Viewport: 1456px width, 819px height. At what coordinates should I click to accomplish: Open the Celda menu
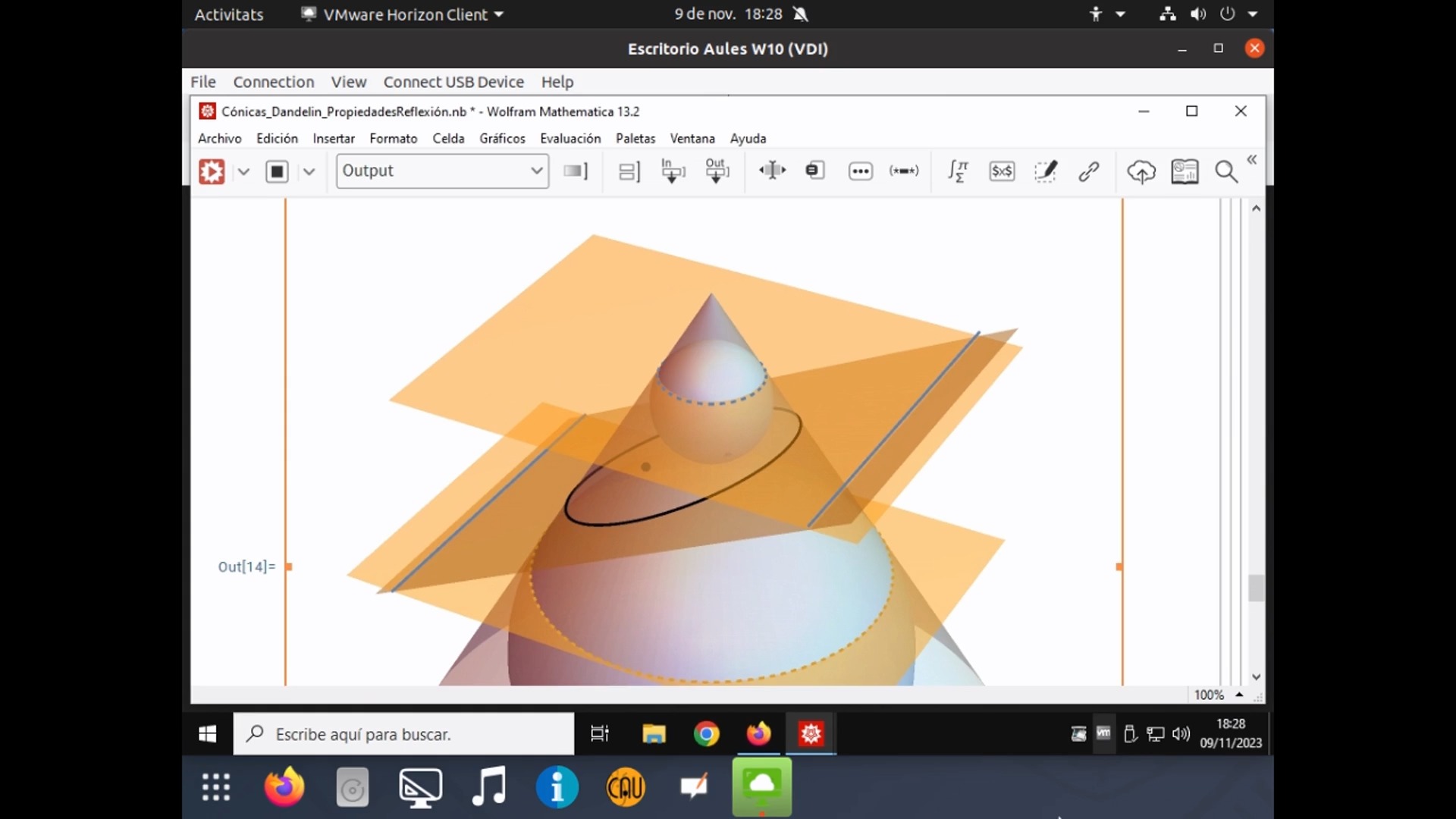click(448, 138)
